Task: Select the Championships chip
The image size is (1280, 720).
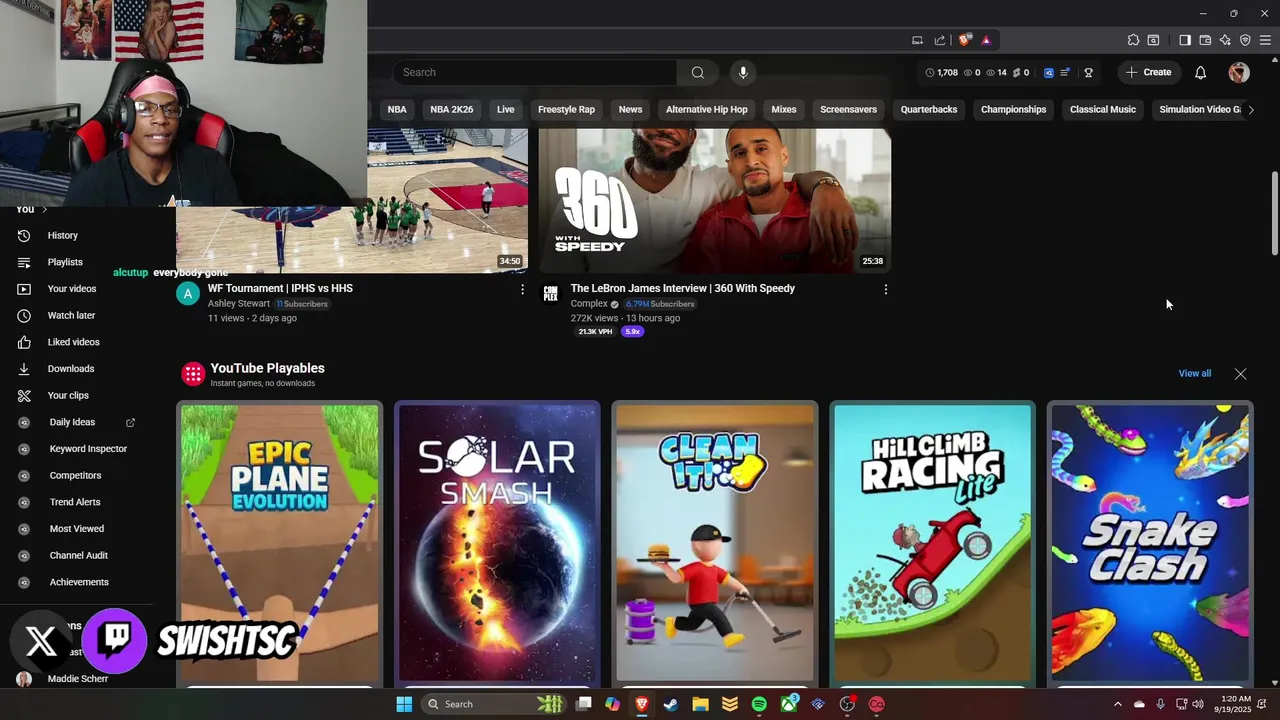Action: (1013, 109)
